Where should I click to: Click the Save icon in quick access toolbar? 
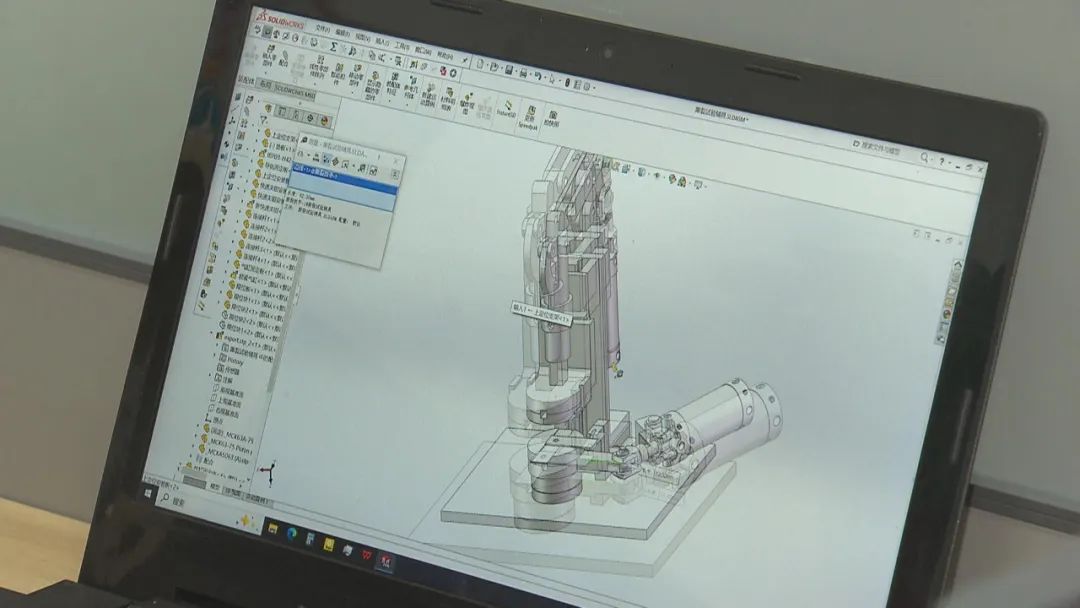[x=510, y=70]
